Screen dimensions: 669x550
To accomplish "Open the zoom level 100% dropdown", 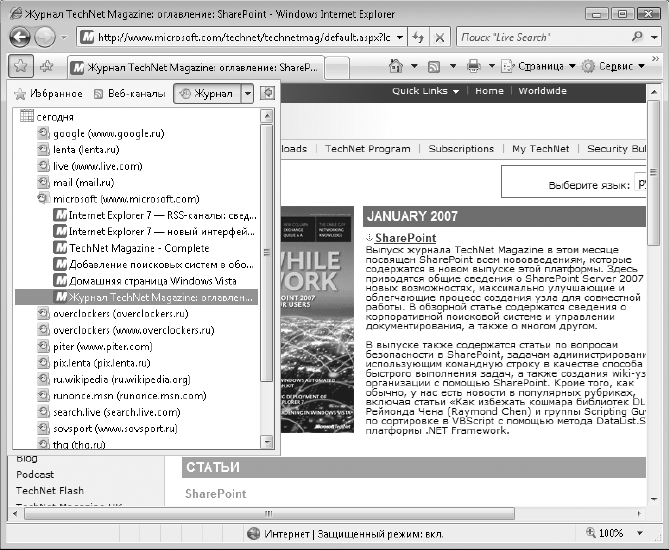I will click(640, 533).
